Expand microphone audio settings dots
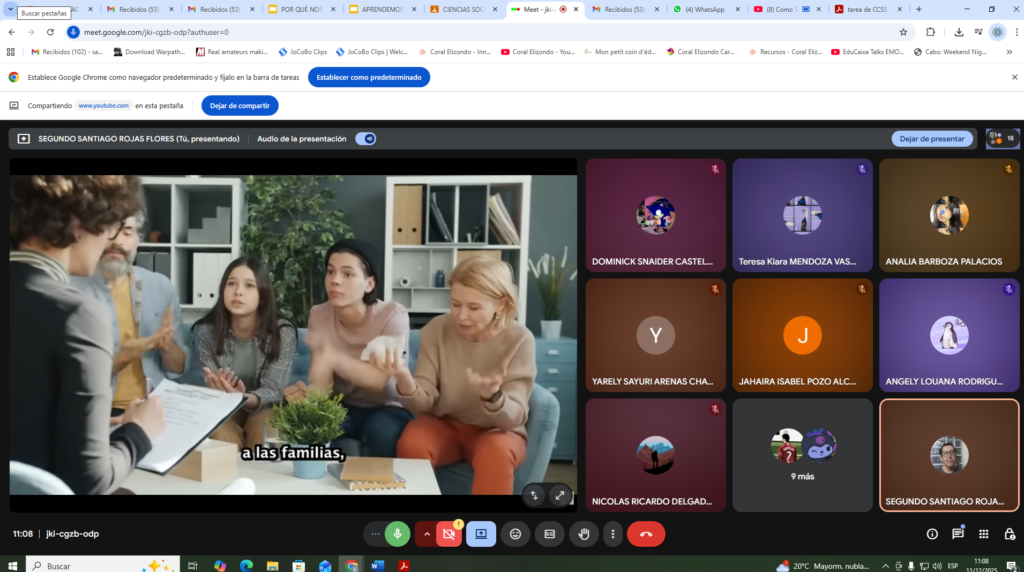Viewport: 1024px width, 572px height. click(x=375, y=534)
